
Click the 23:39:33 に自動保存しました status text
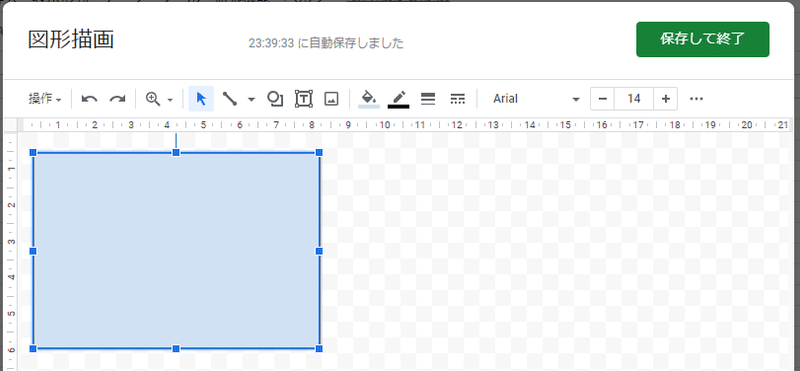tap(326, 43)
